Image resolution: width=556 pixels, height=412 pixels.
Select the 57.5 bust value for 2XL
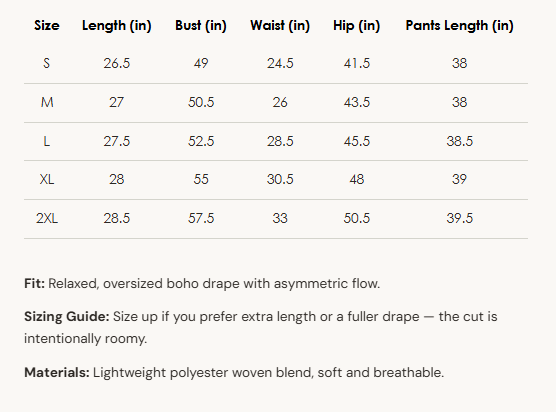[201, 218]
